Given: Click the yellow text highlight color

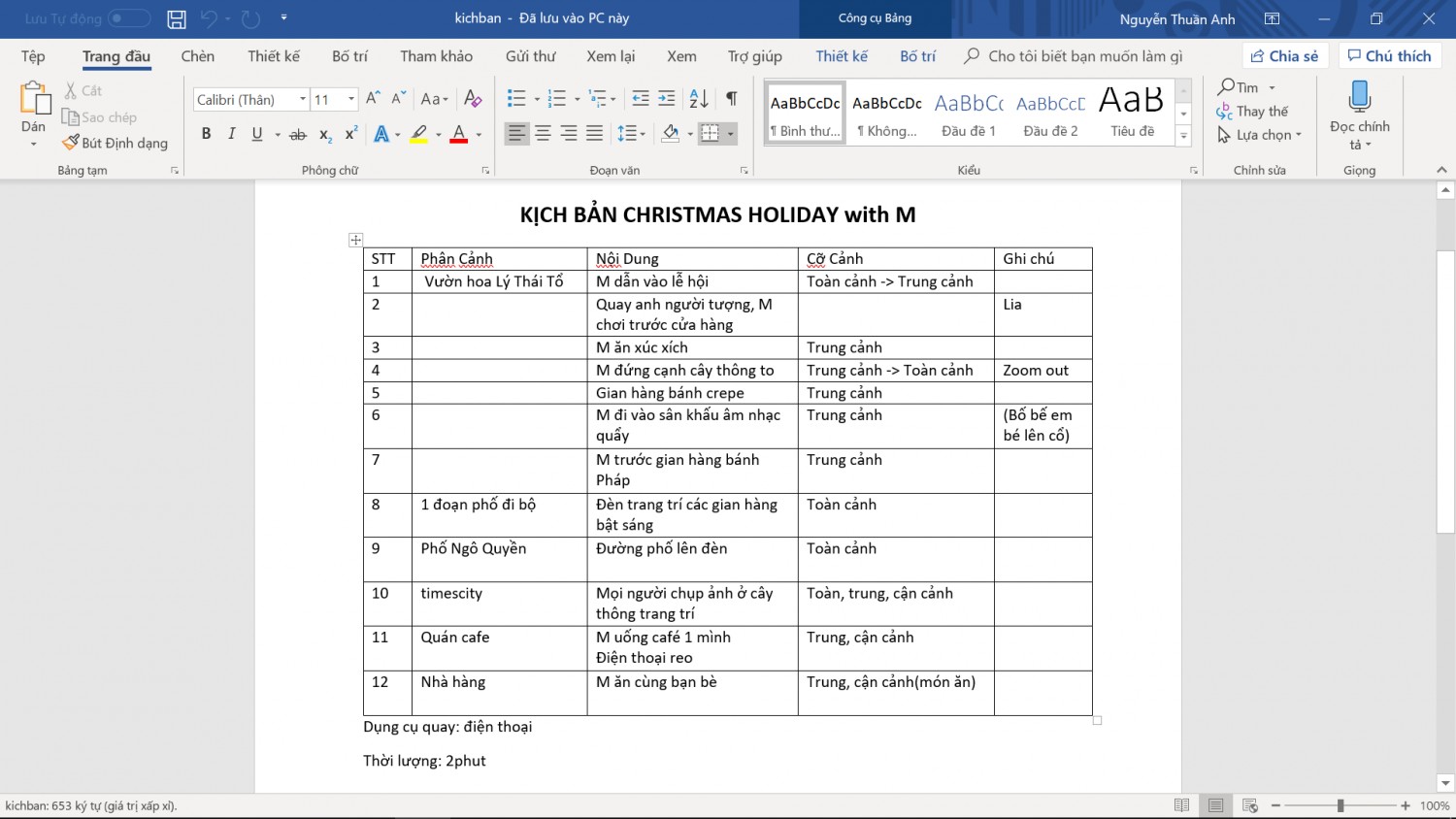Looking at the screenshot, I should pos(418,134).
